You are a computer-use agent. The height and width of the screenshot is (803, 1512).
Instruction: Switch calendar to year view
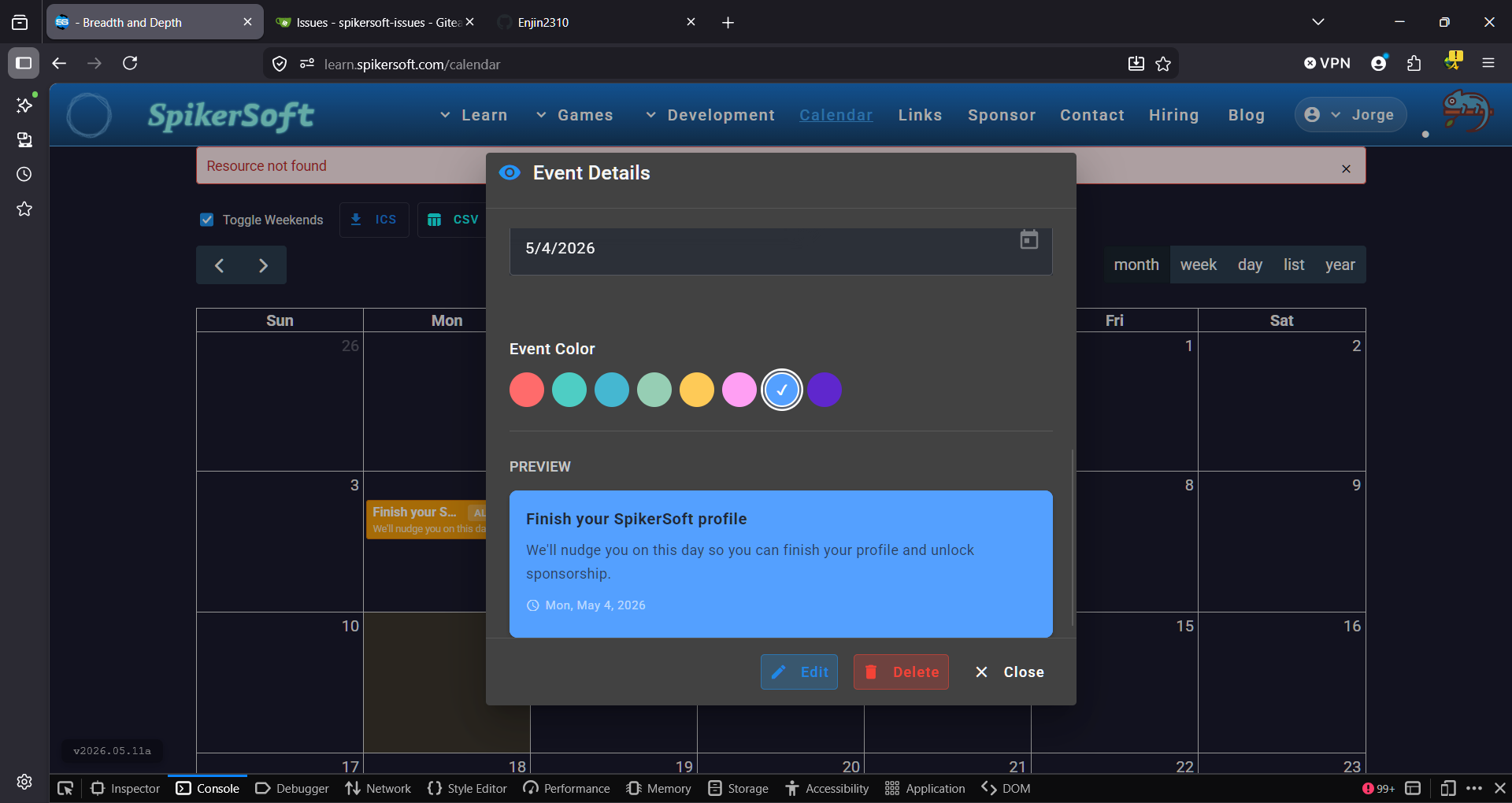[x=1340, y=265]
